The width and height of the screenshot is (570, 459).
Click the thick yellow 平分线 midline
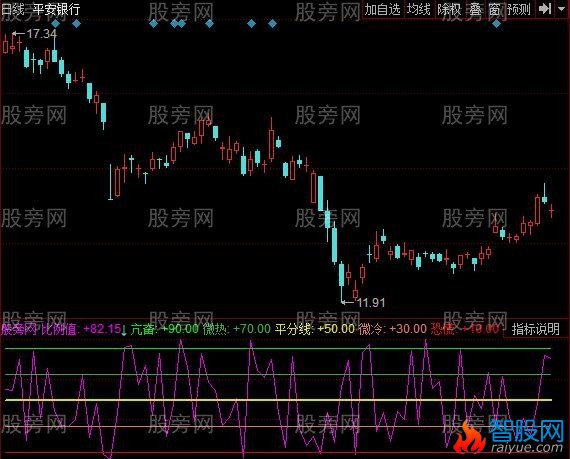278,400
